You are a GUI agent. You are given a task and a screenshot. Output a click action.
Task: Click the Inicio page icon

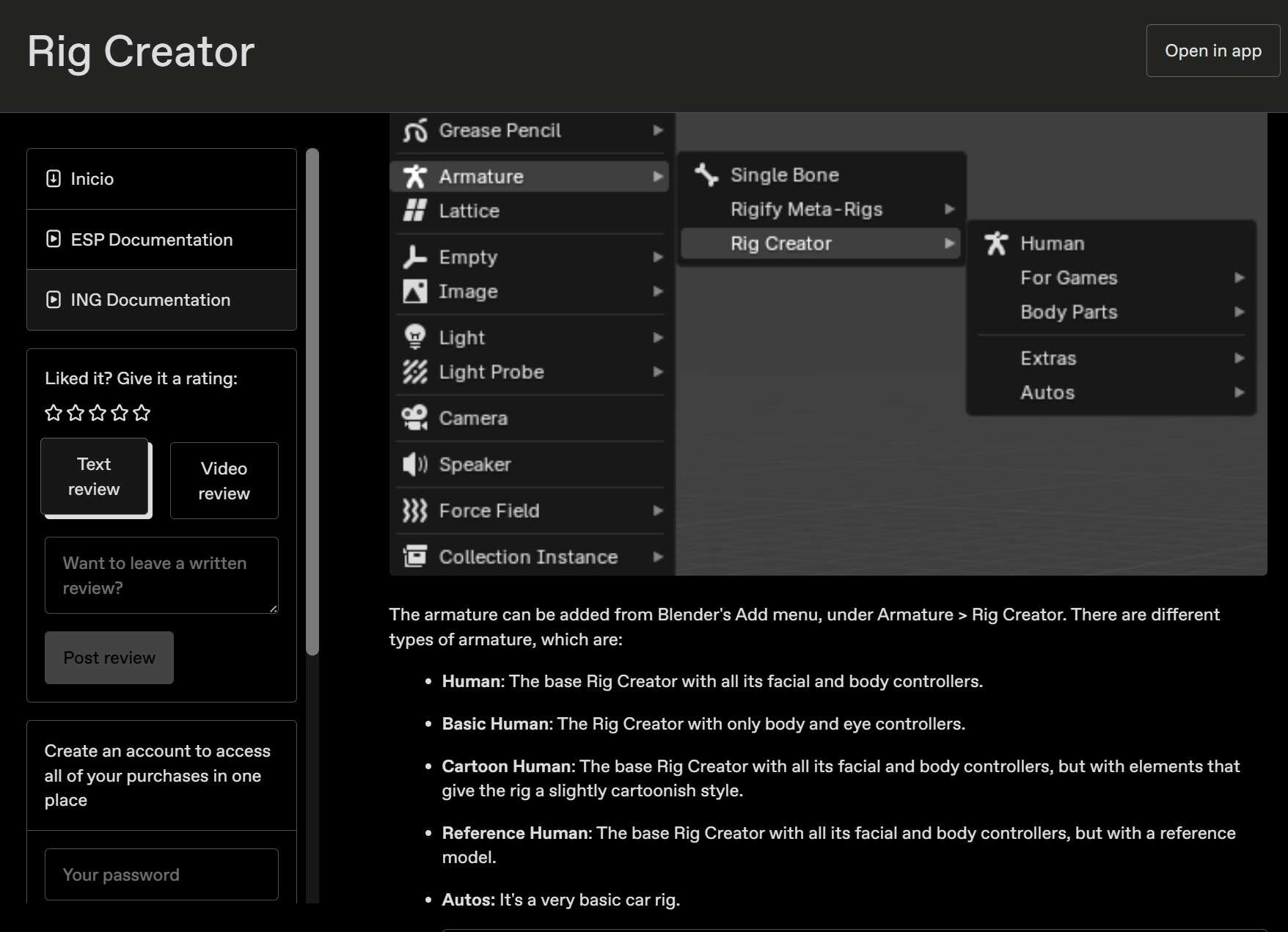(x=54, y=179)
